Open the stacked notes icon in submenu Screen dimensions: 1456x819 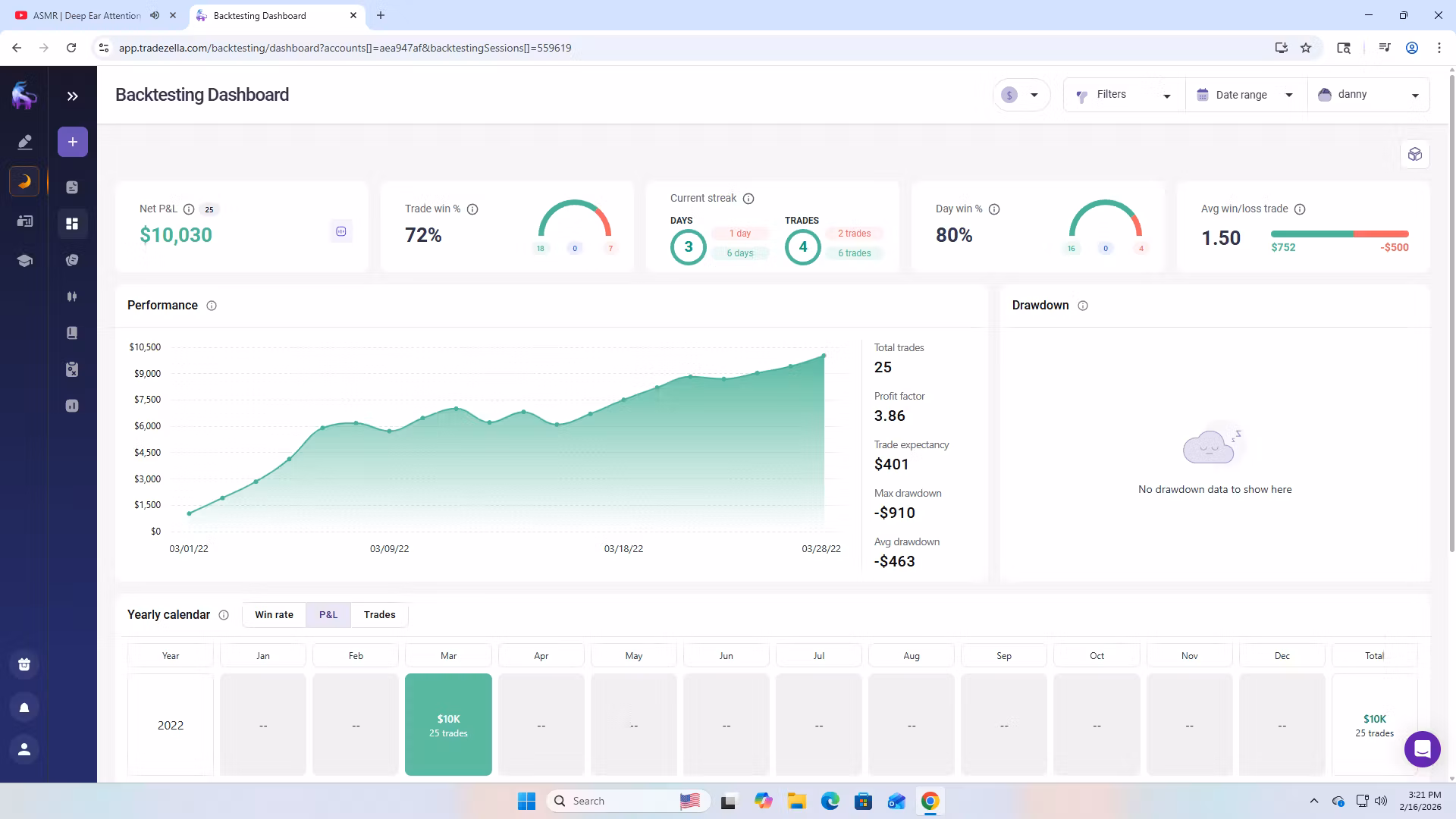click(72, 260)
